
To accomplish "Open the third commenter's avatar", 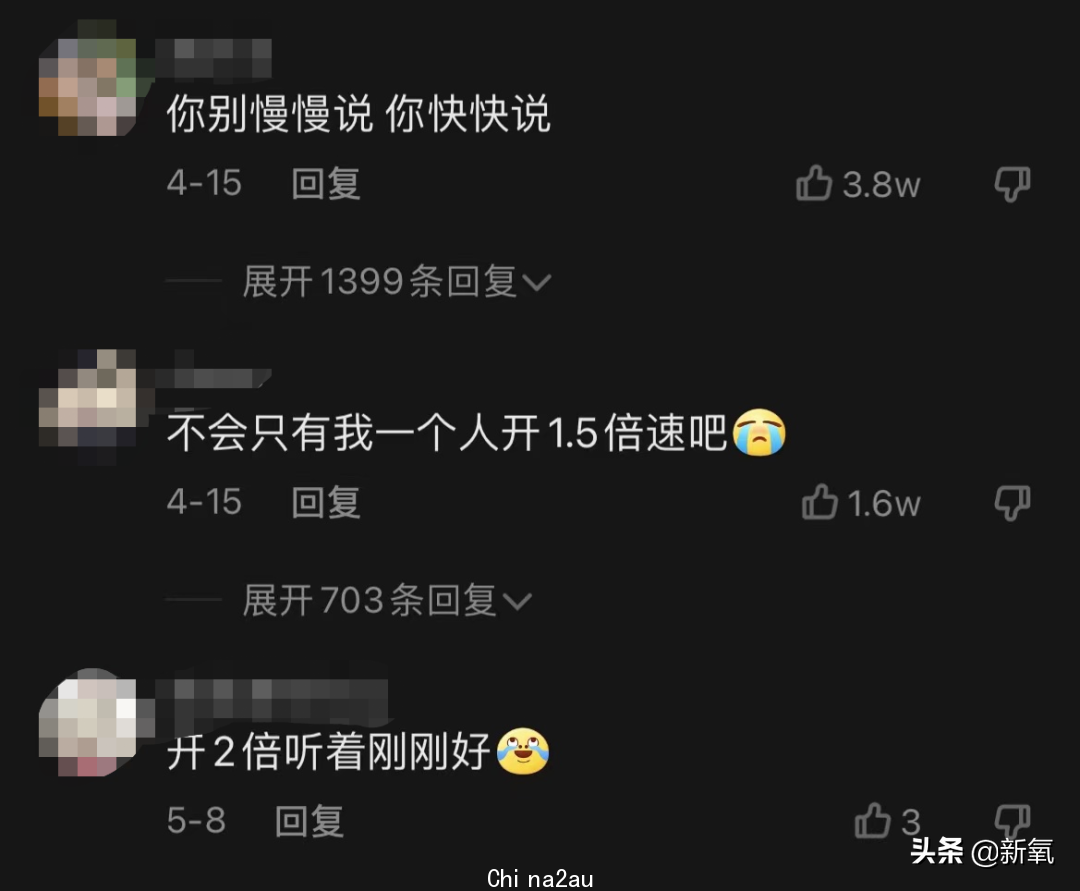I will click(x=87, y=722).
